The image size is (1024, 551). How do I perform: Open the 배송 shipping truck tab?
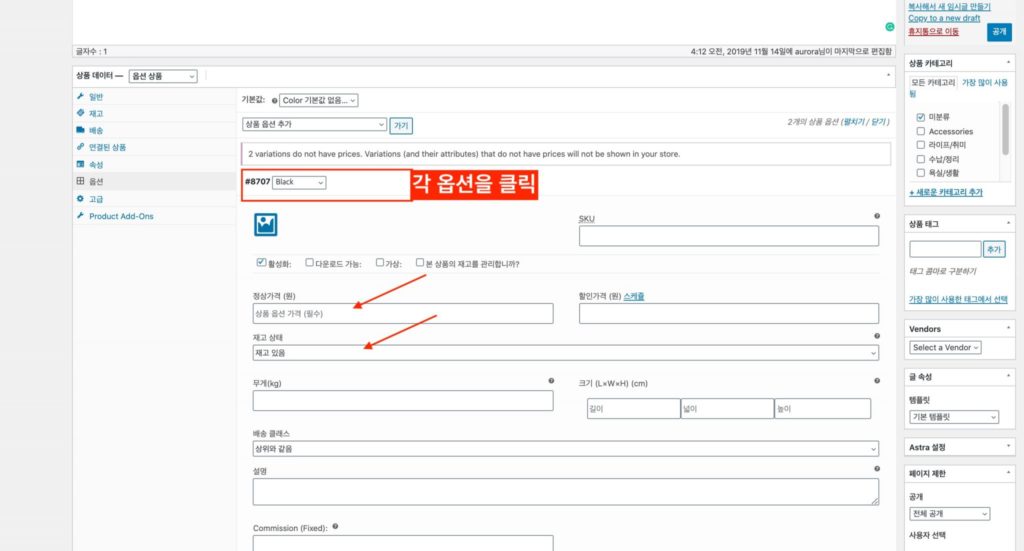coord(80,130)
